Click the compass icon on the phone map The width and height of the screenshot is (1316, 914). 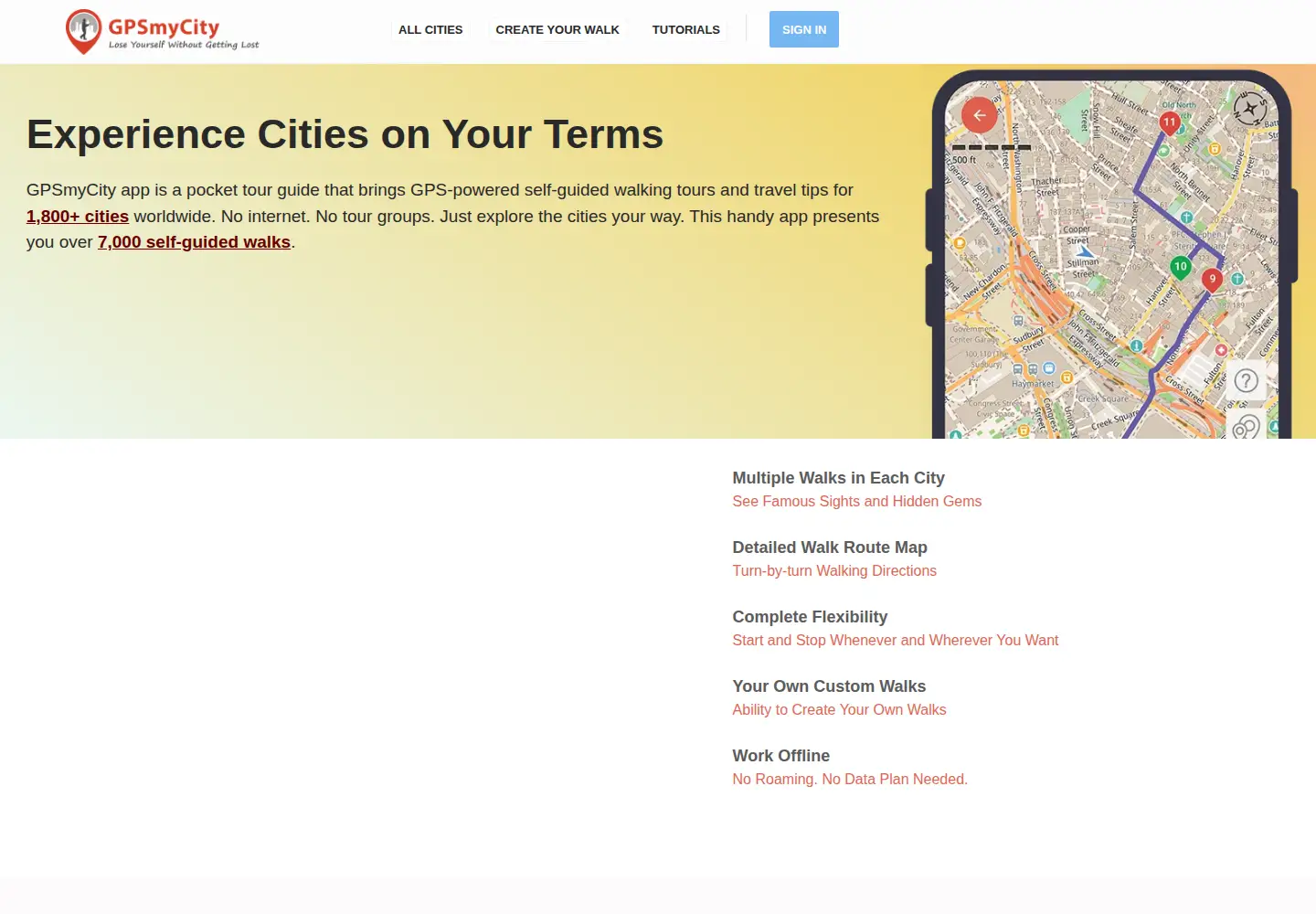point(1250,109)
